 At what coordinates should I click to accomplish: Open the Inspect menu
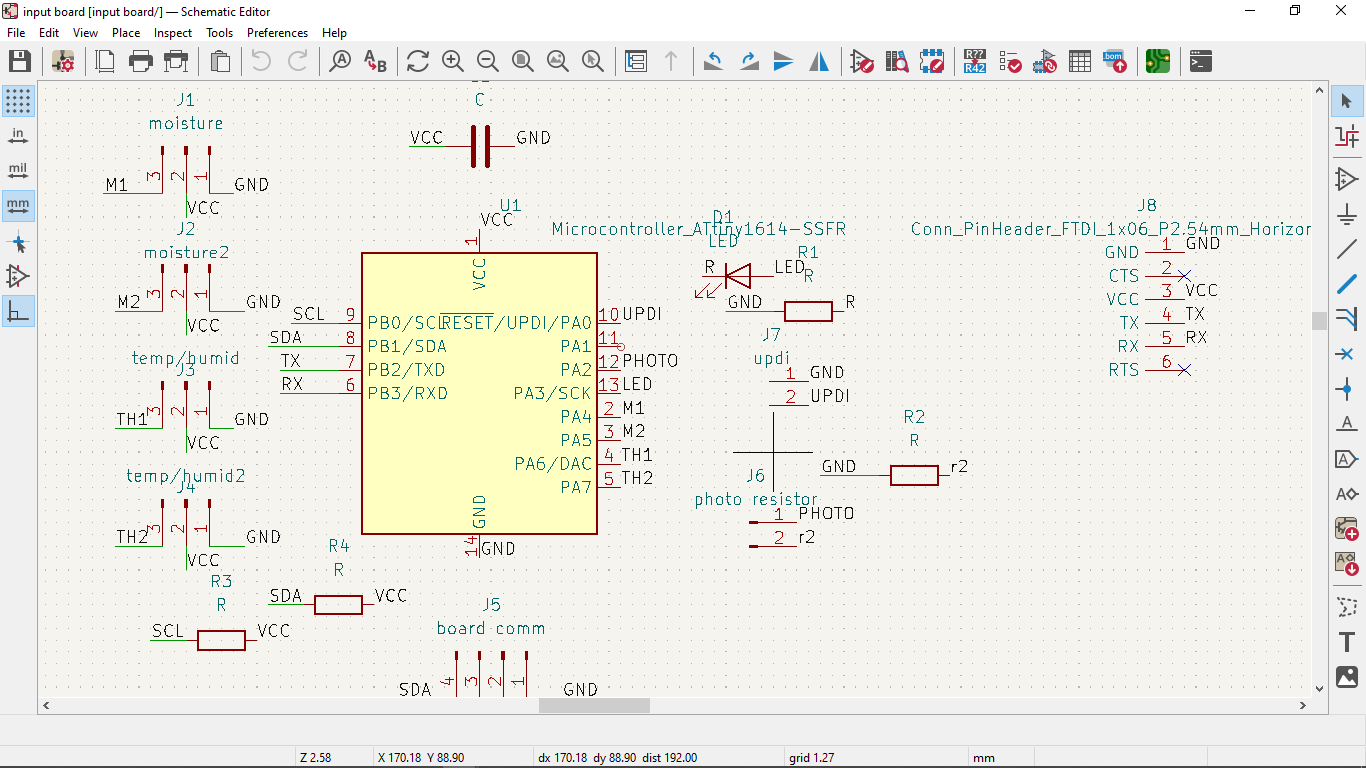(173, 33)
